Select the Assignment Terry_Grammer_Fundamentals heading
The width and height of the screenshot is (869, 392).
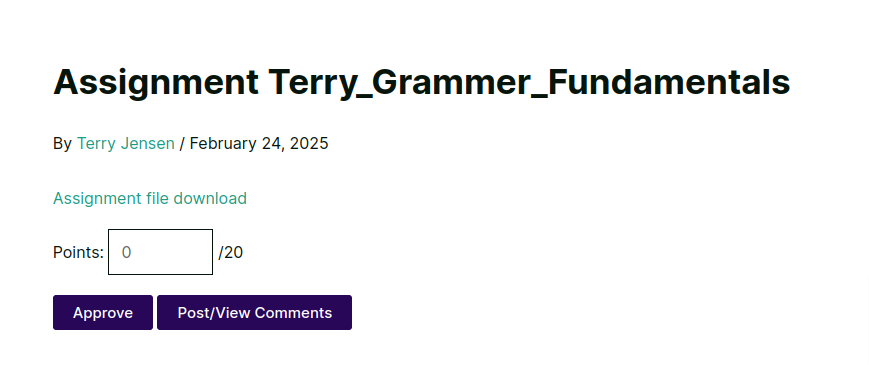[421, 82]
